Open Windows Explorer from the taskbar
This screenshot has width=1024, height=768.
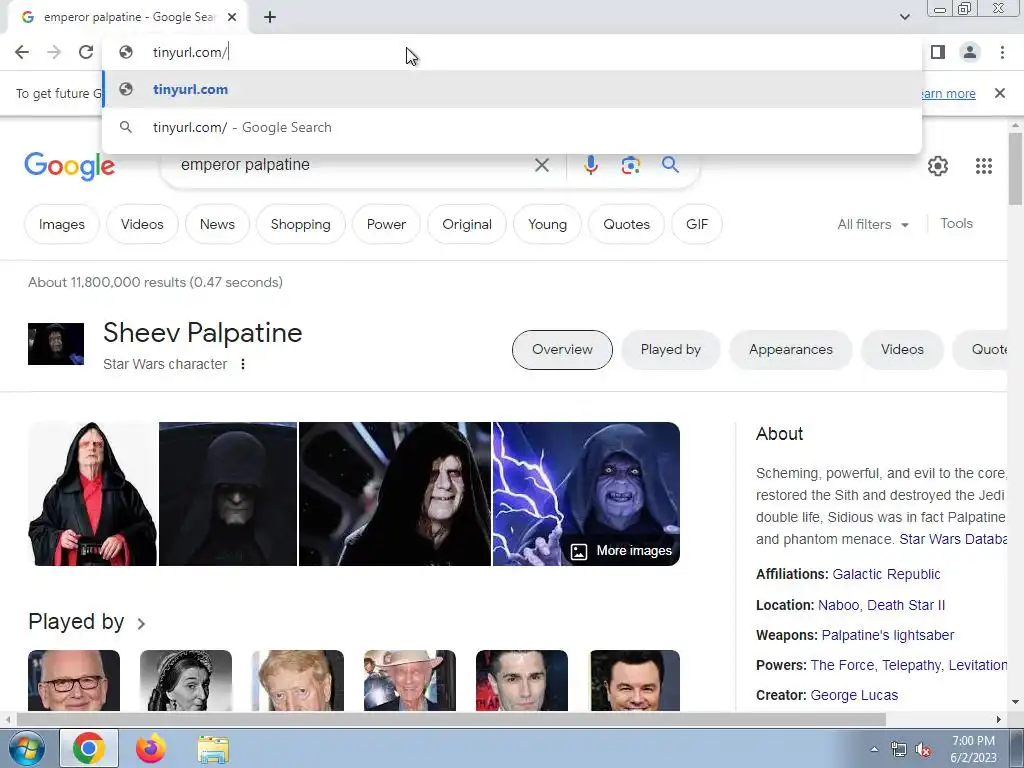click(213, 749)
